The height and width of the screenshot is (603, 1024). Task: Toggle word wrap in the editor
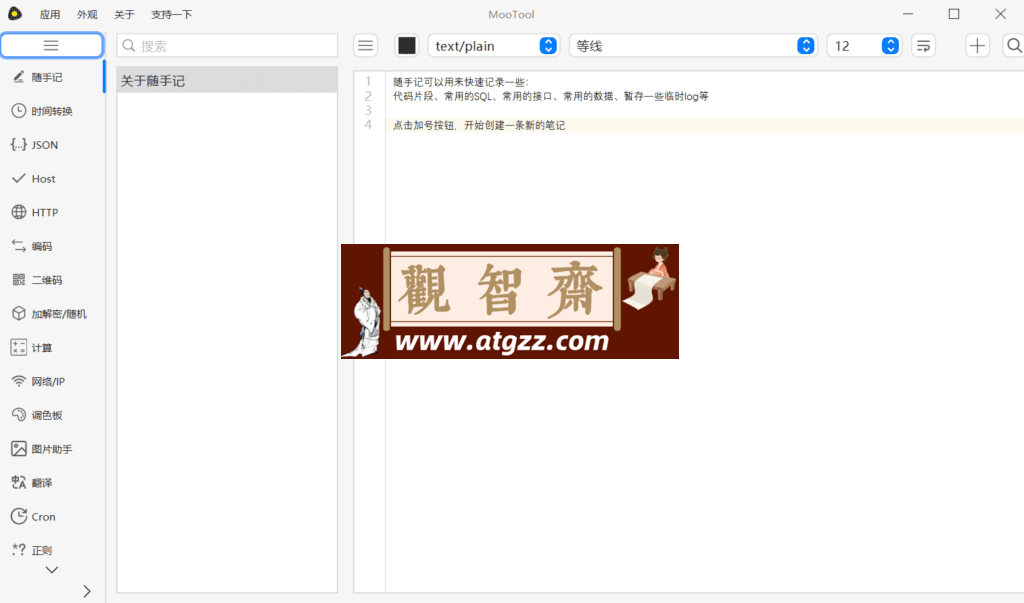[923, 46]
